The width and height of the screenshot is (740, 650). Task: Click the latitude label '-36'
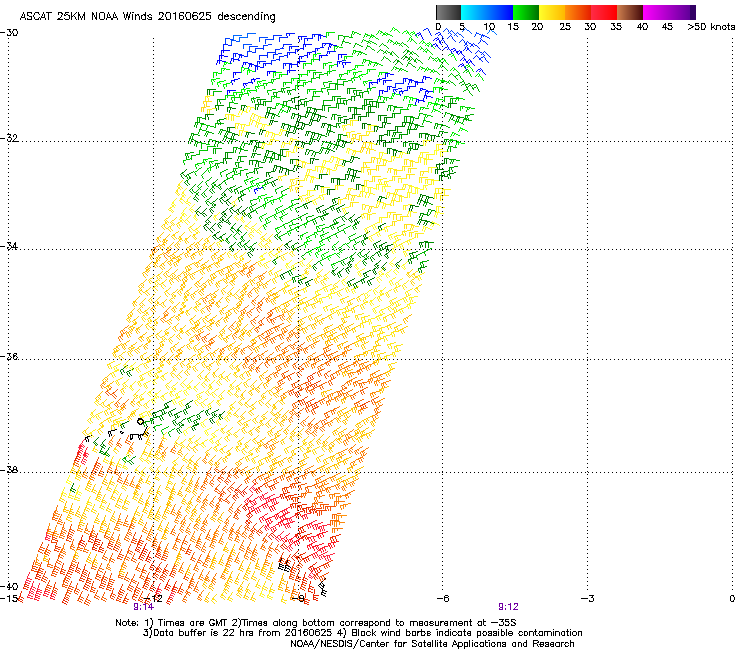point(9,356)
